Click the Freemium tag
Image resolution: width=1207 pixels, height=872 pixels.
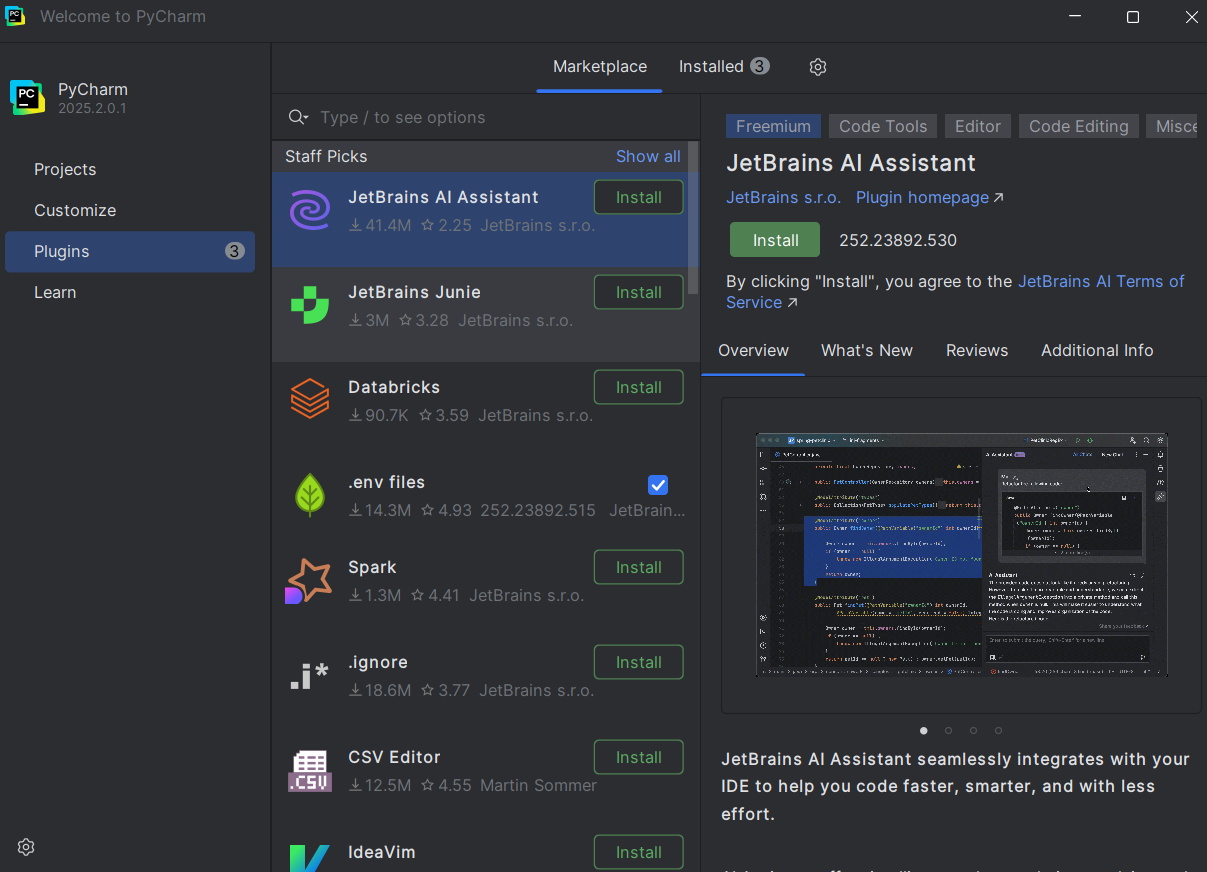[773, 126]
